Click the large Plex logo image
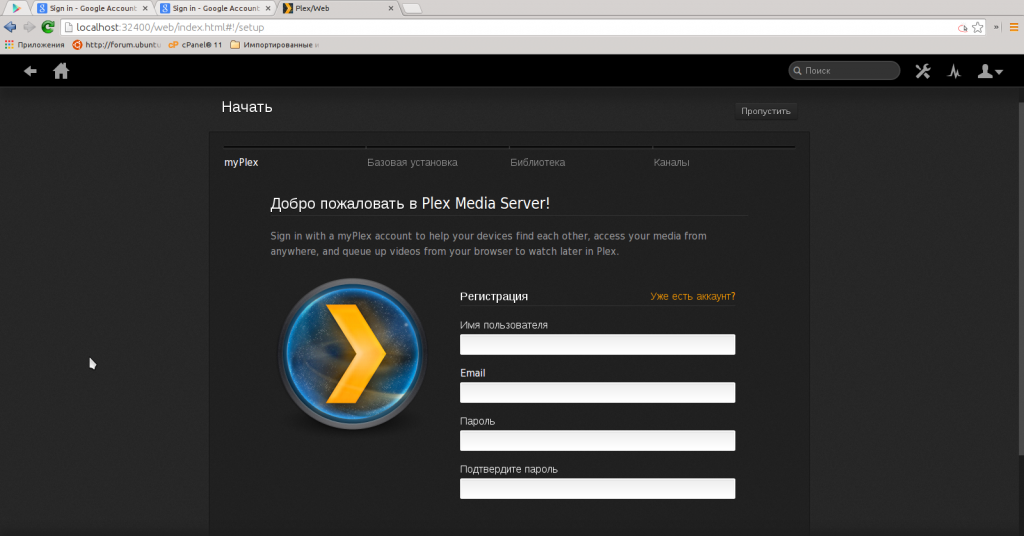Screen dimensions: 1024x536 coord(352,354)
